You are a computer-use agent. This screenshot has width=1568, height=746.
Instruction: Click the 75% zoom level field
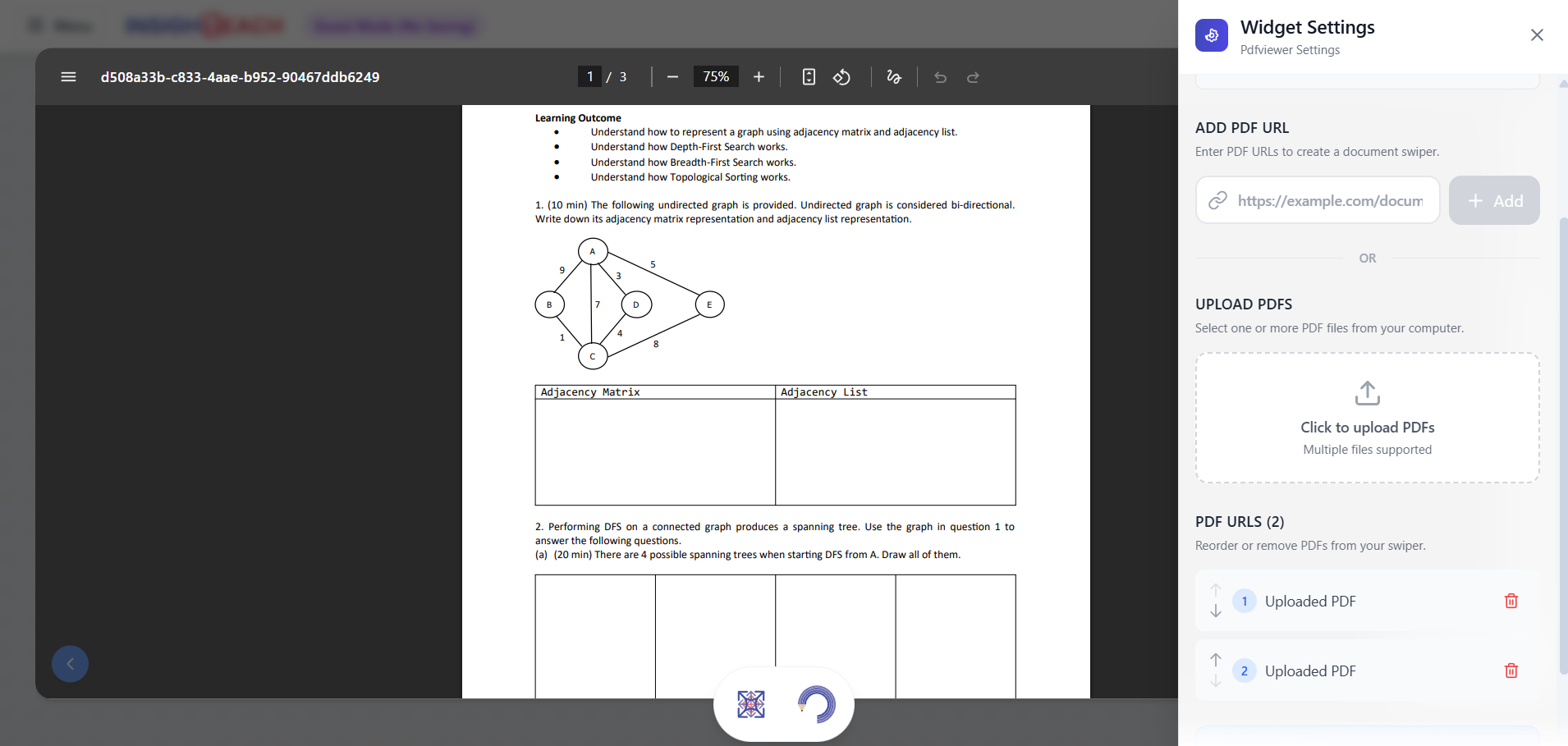716,77
